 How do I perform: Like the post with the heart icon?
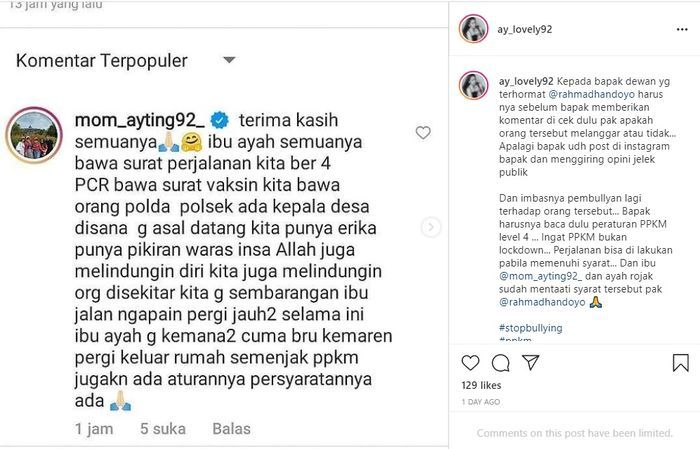(x=470, y=363)
